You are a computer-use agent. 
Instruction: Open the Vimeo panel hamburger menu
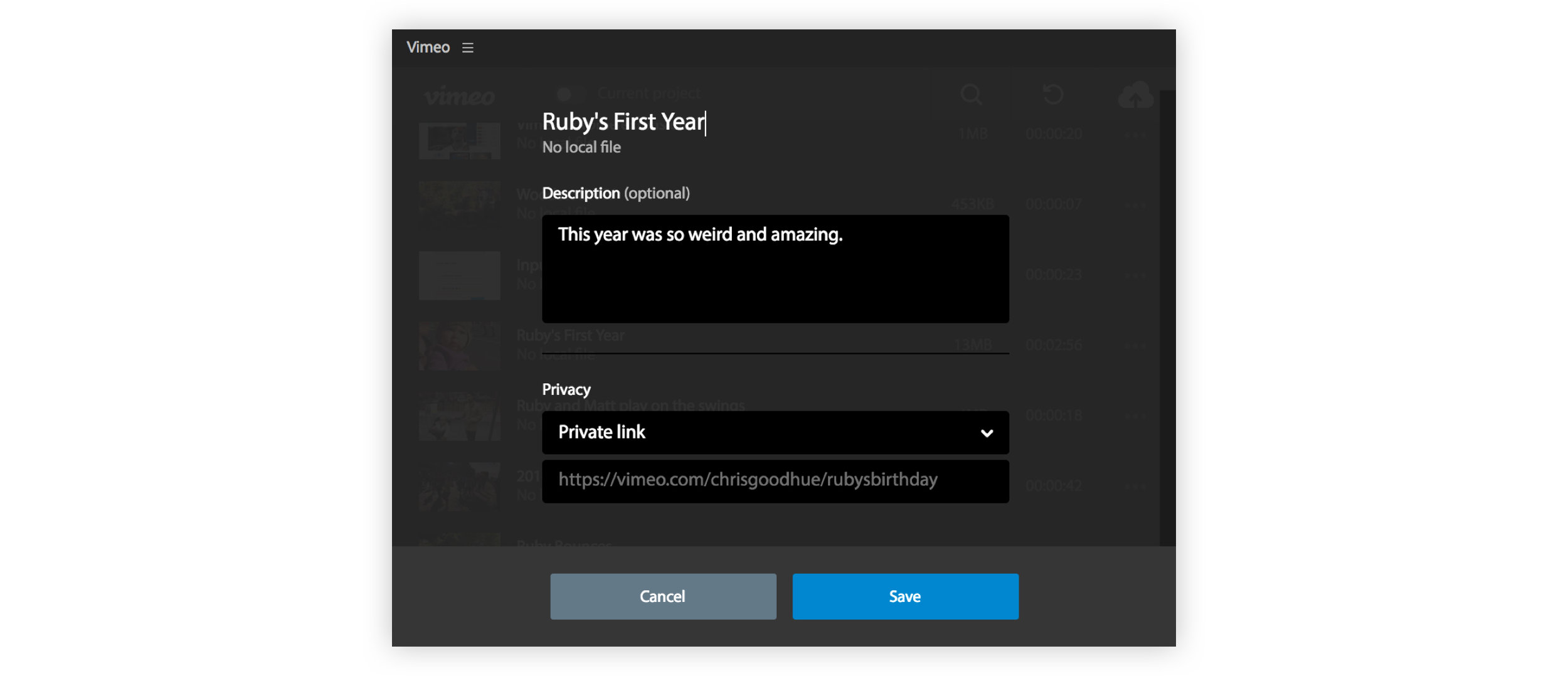click(x=467, y=48)
